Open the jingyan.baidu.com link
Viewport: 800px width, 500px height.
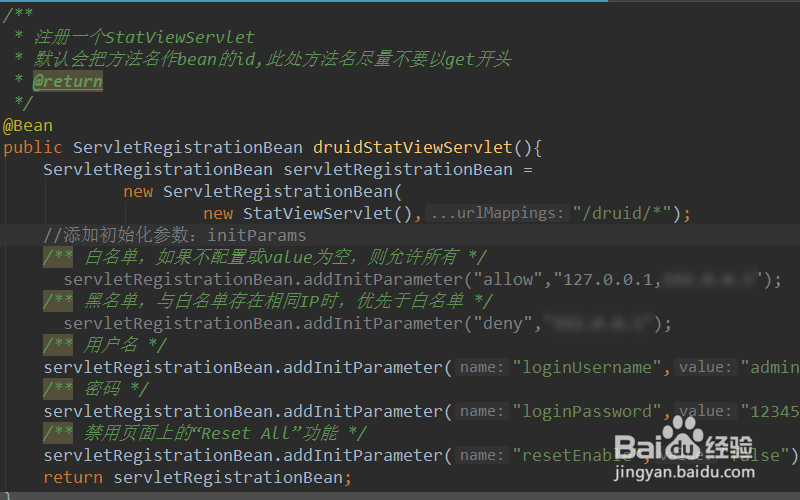(684, 472)
